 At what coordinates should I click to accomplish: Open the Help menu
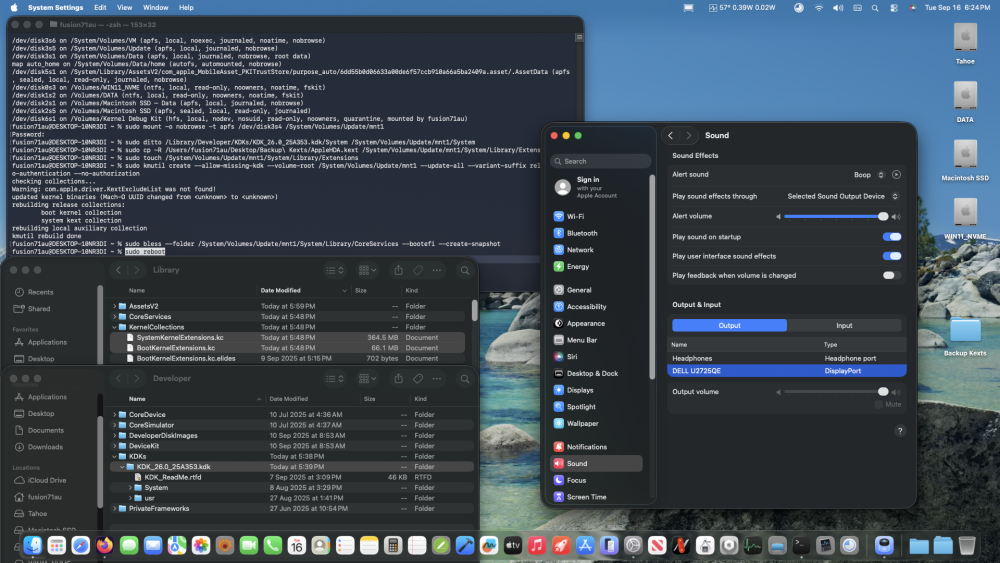(186, 8)
